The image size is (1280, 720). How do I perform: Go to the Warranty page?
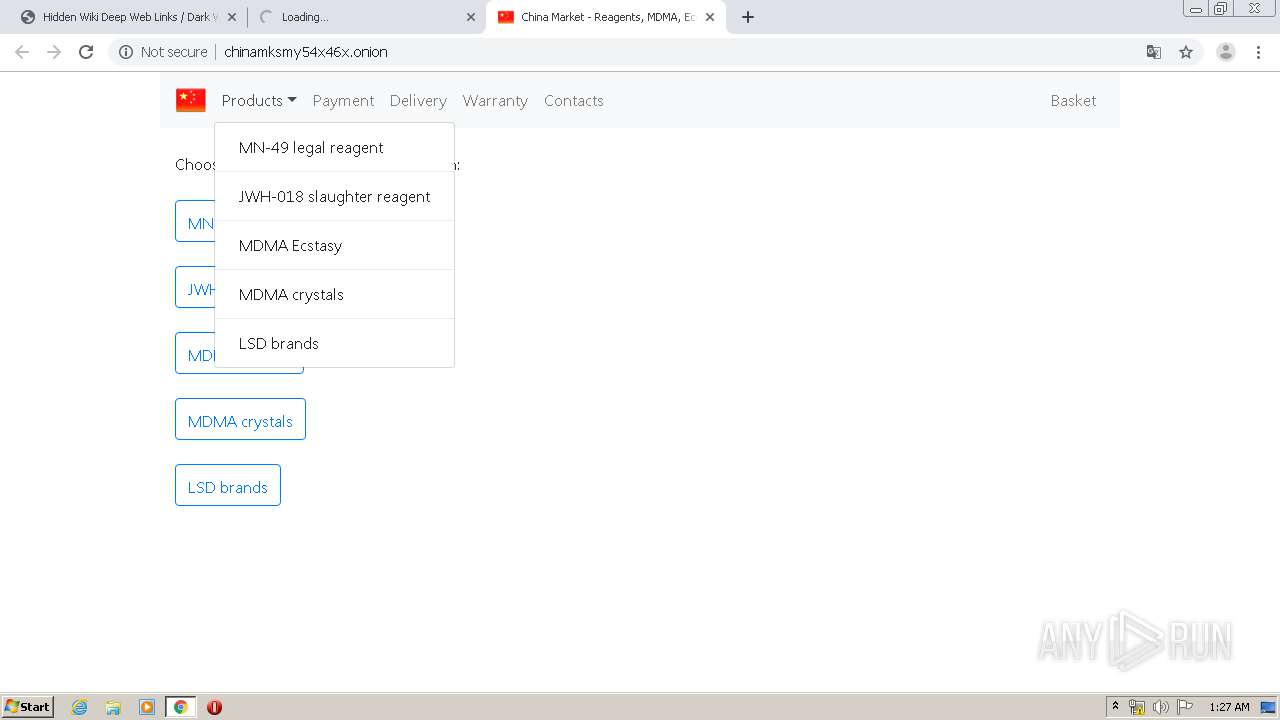495,100
